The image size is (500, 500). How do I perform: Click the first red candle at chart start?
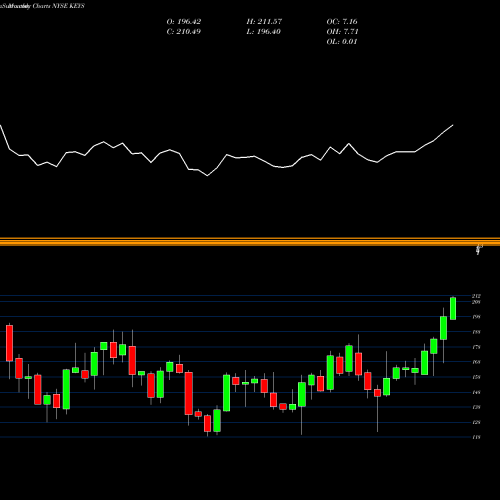tap(9, 343)
